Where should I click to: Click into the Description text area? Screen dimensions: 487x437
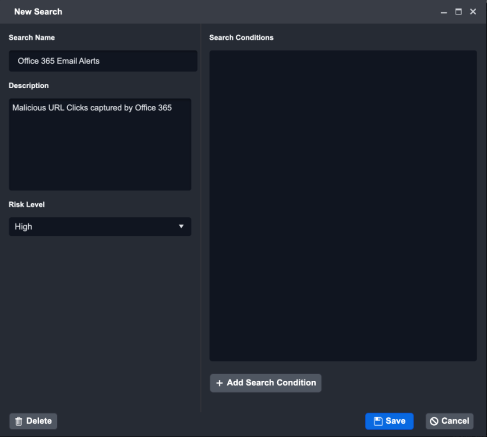pos(100,144)
